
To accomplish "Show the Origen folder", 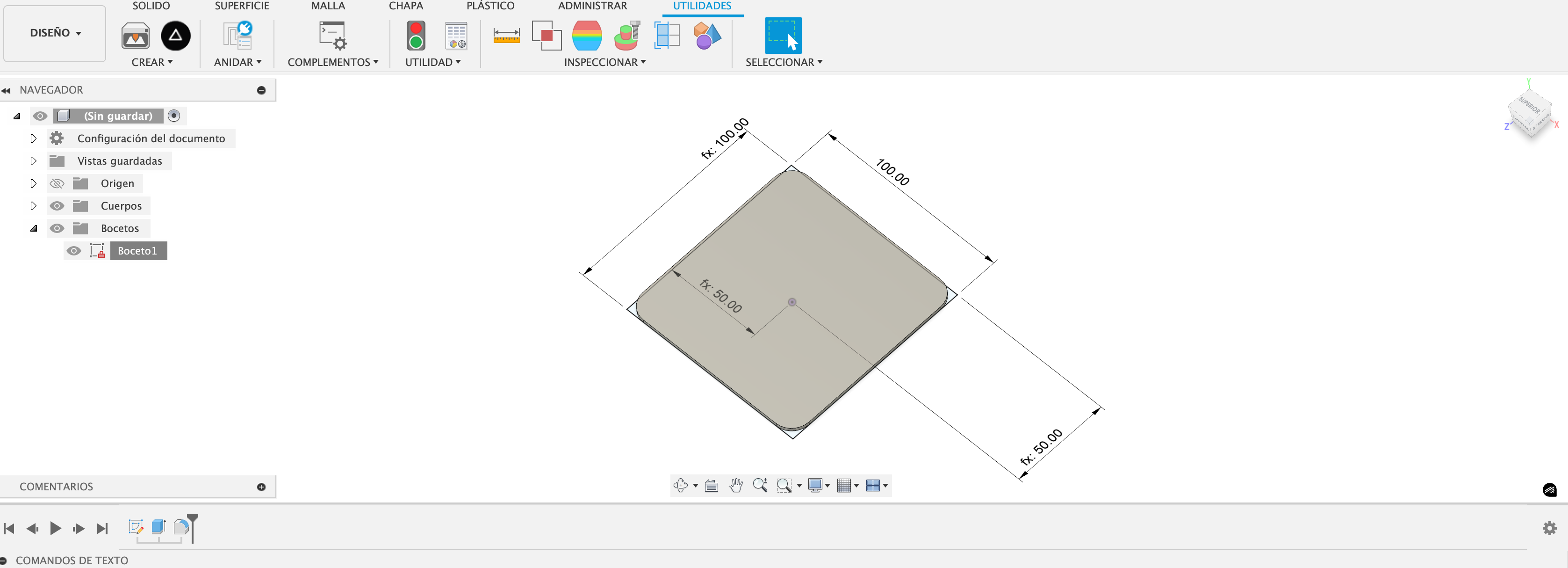I will point(57,183).
